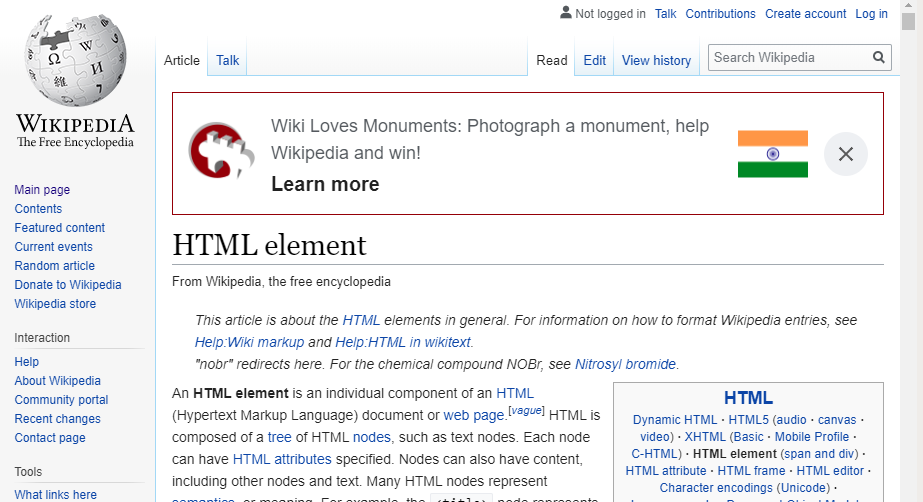Image resolution: width=923 pixels, height=502 pixels.
Task: Click the audio link in infobox
Action: (x=791, y=420)
